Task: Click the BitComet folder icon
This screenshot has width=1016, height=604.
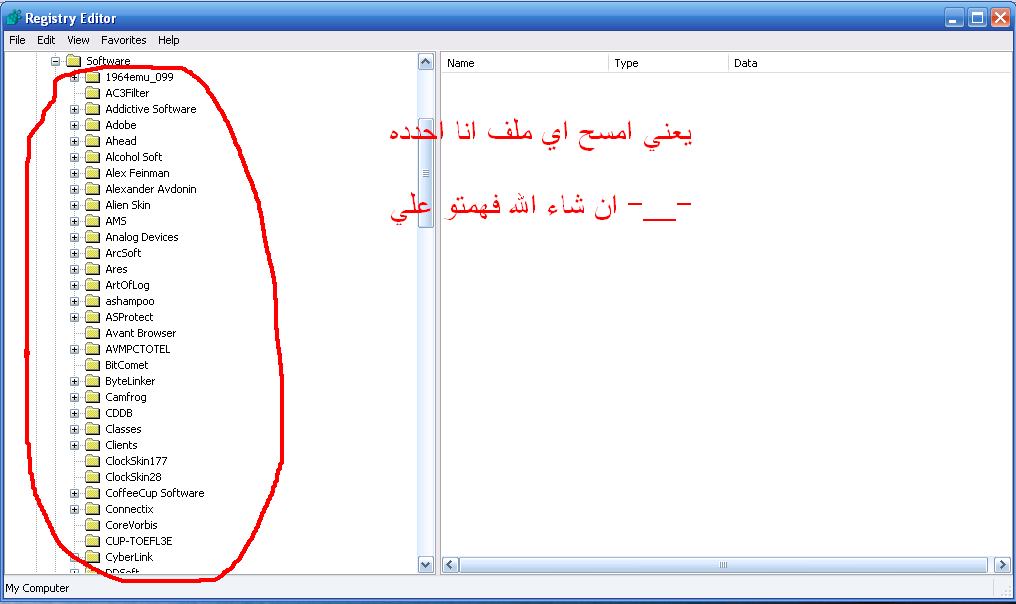Action: click(93, 365)
